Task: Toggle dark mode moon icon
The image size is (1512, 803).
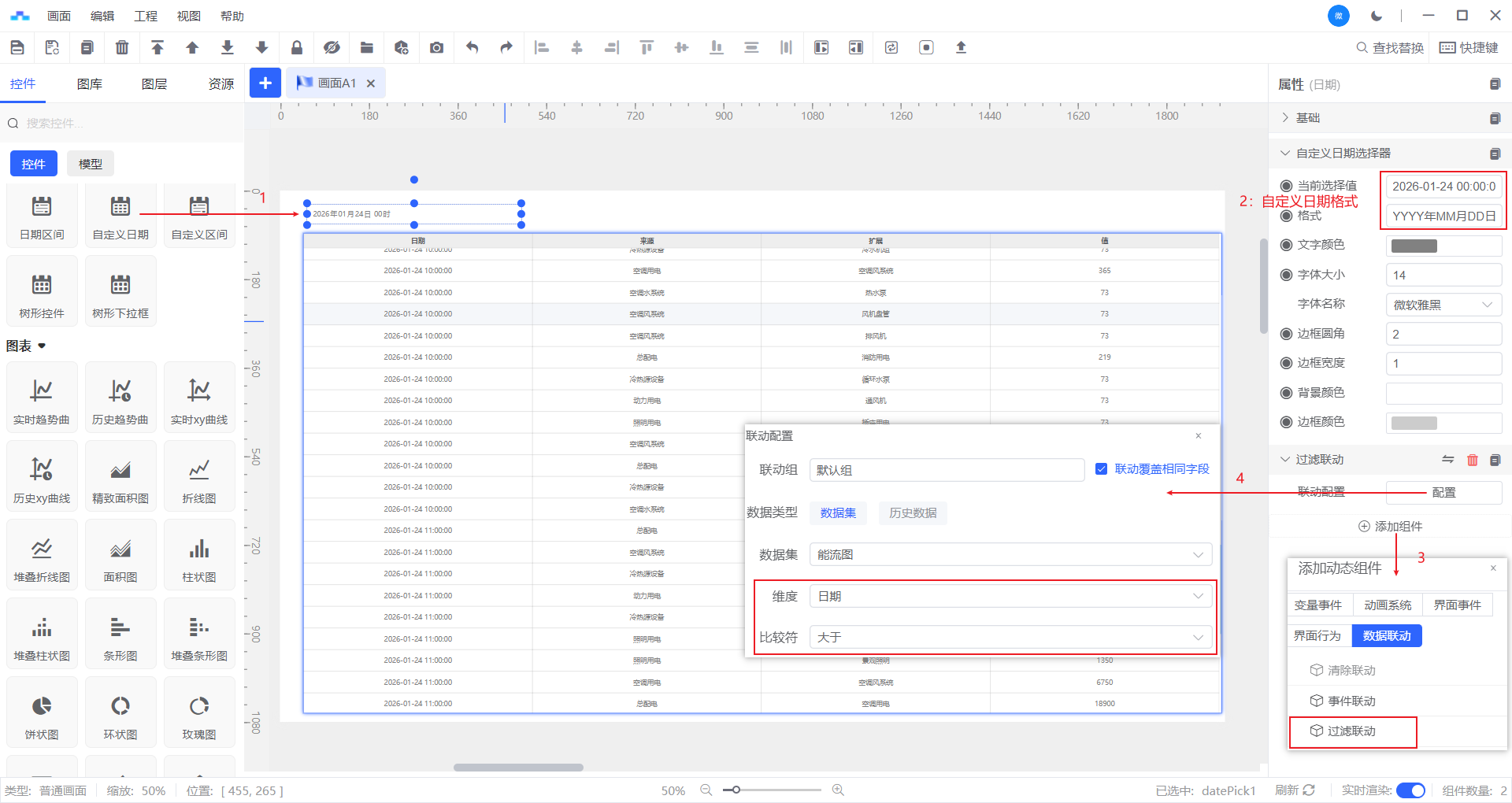Action: click(x=1377, y=16)
